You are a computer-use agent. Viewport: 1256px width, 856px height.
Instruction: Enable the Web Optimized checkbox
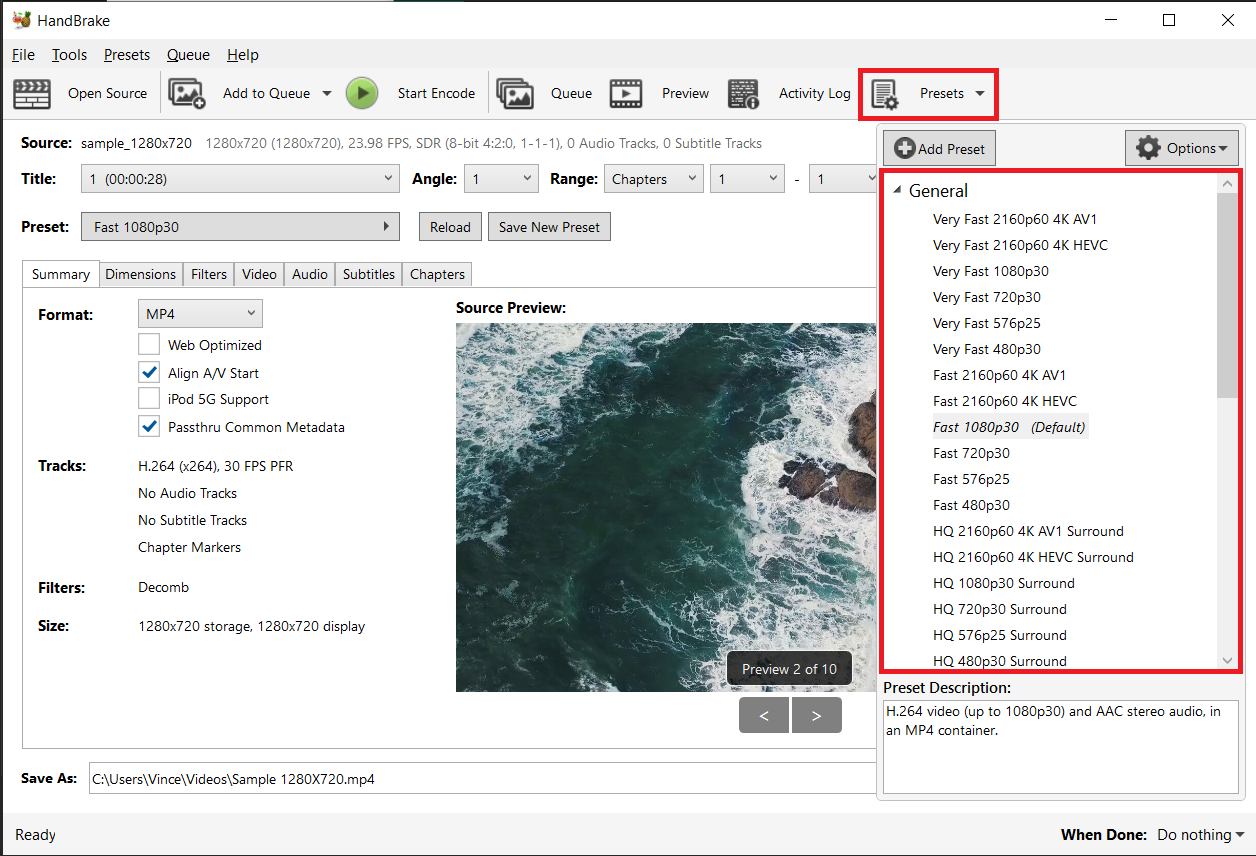149,345
